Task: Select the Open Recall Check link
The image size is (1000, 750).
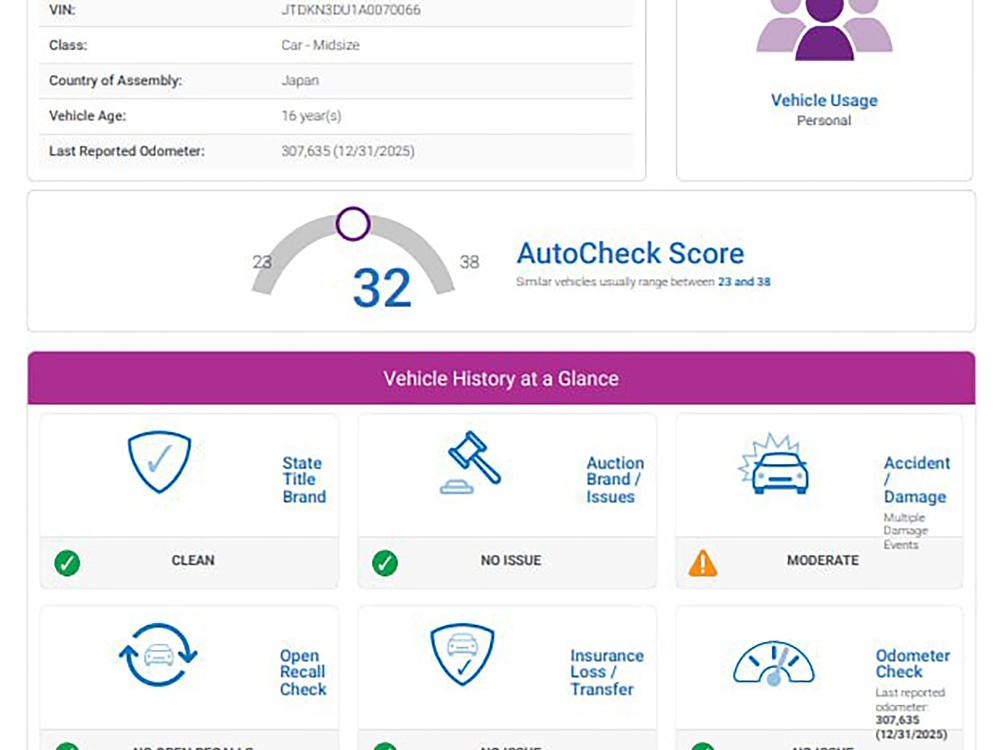Action: click(x=302, y=672)
